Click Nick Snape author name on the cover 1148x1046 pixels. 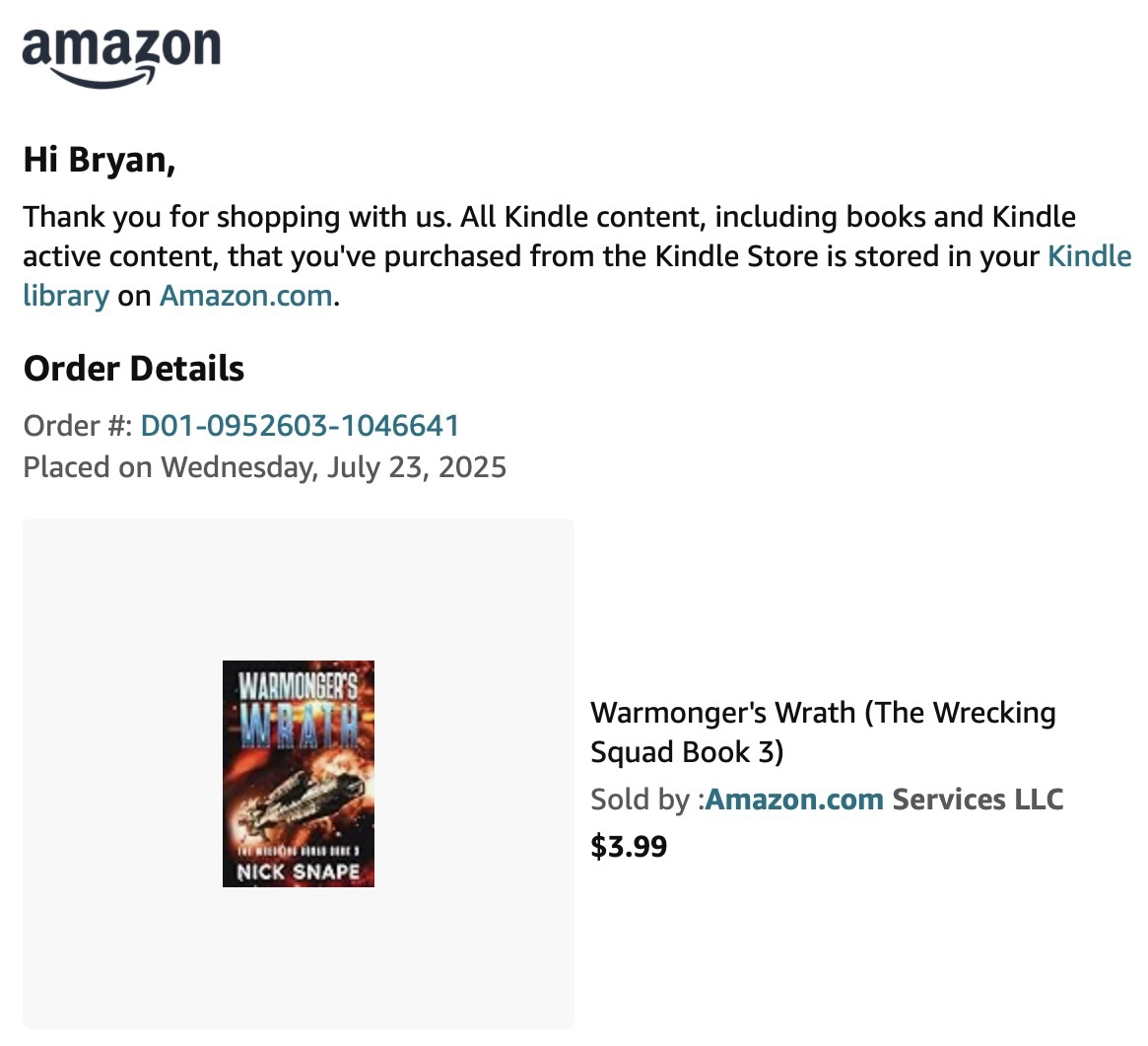coord(298,872)
